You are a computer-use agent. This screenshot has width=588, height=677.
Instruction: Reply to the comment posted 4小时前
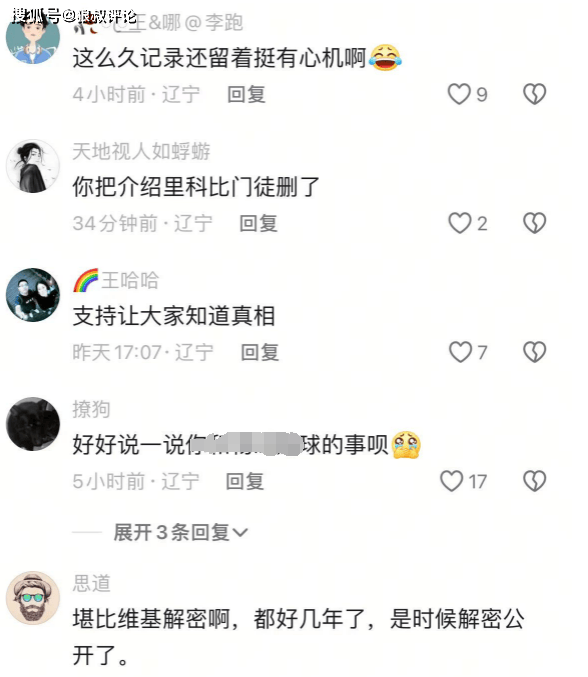pos(246,95)
